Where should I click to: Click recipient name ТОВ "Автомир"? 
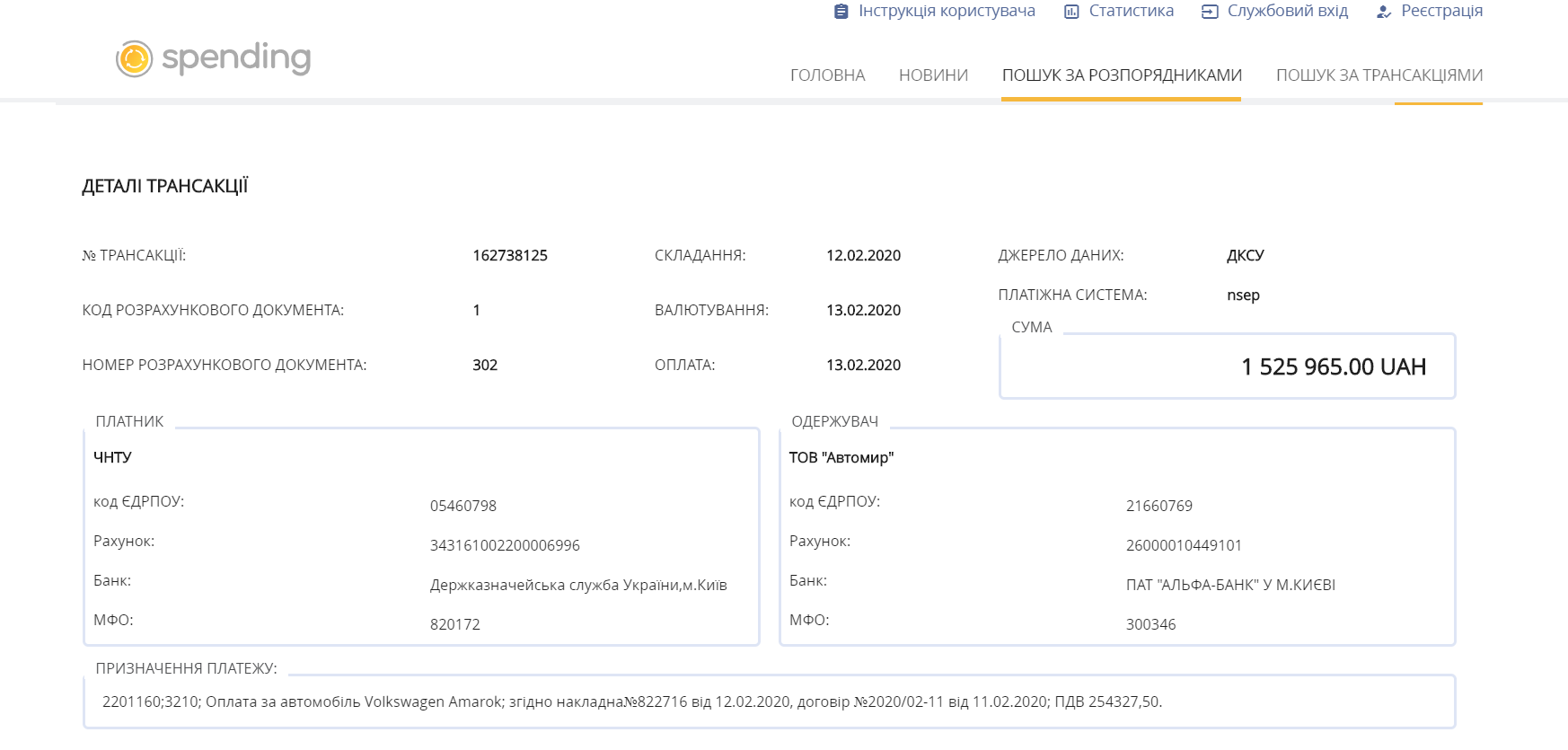841,457
